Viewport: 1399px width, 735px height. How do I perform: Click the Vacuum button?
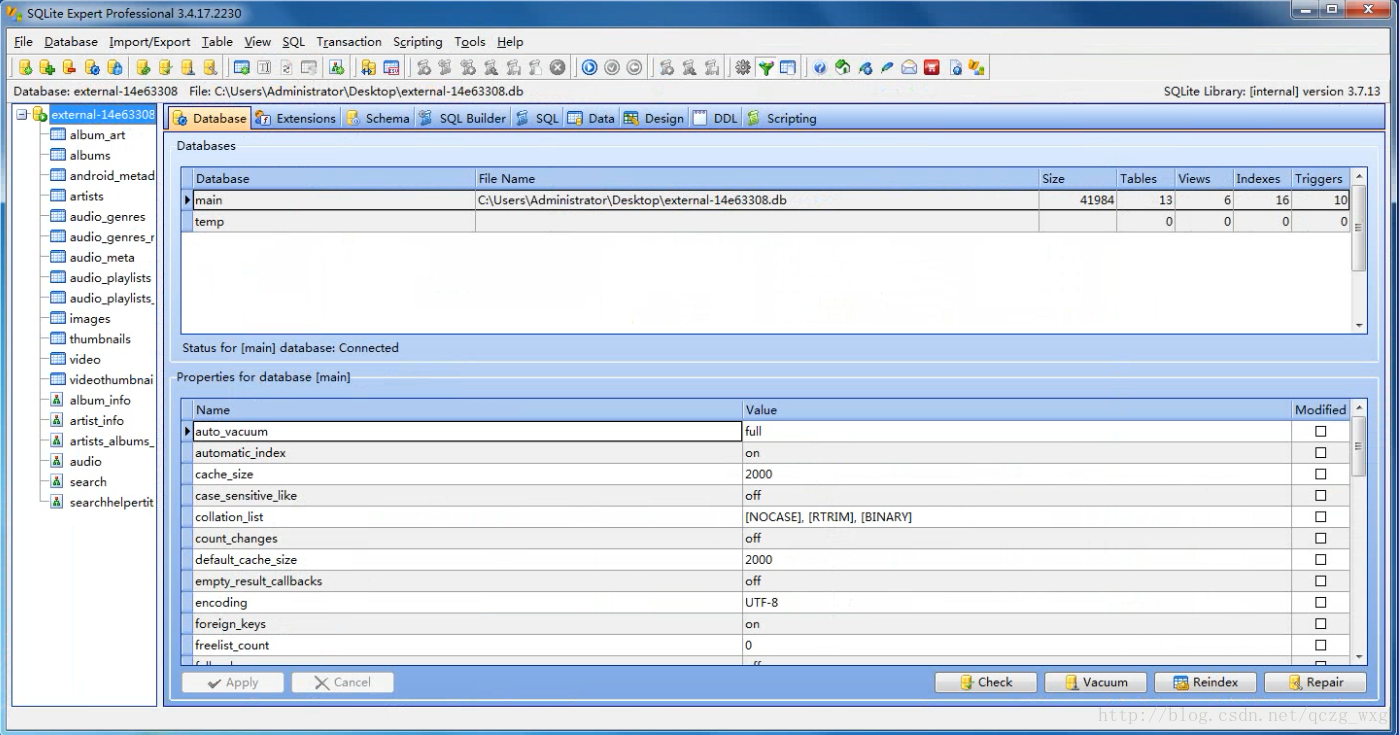tap(1096, 682)
